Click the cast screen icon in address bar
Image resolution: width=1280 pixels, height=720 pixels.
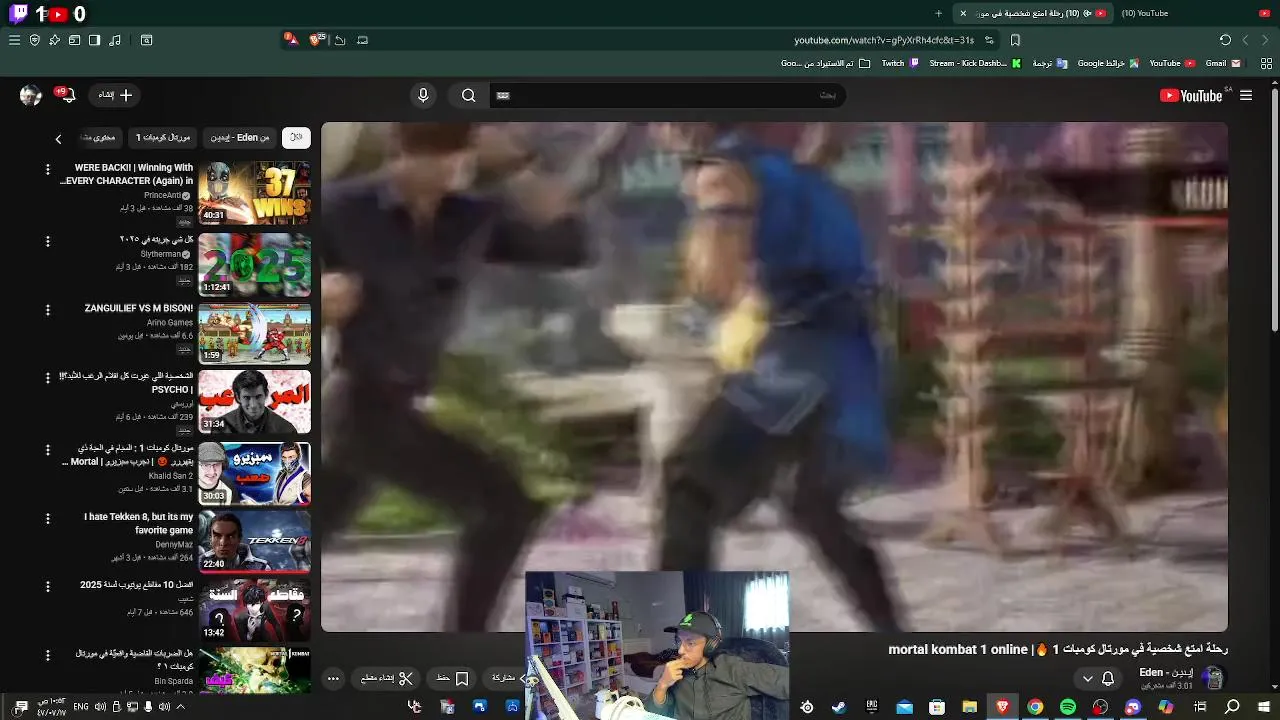pyautogui.click(x=362, y=40)
